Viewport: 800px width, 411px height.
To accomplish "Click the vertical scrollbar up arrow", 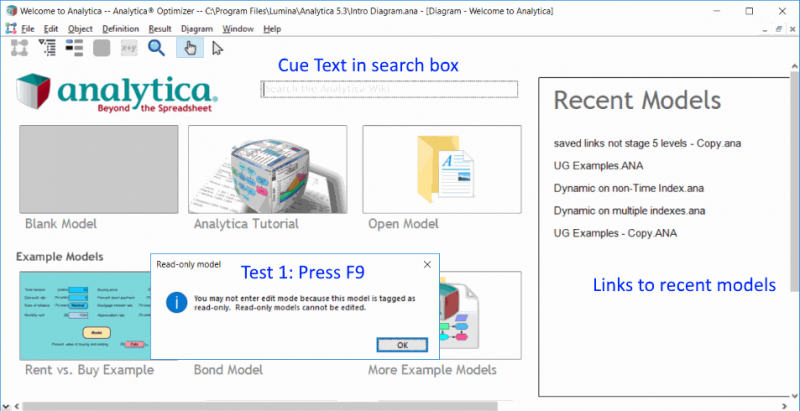I will pos(794,66).
